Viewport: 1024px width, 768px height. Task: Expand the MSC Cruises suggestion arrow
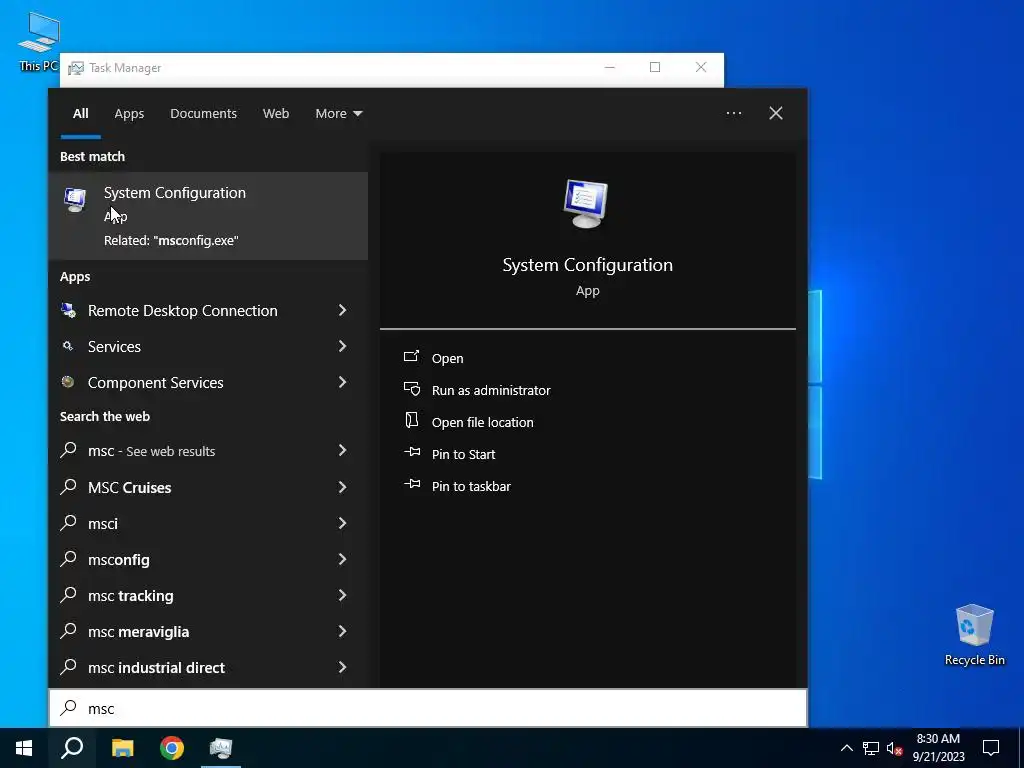tap(342, 487)
